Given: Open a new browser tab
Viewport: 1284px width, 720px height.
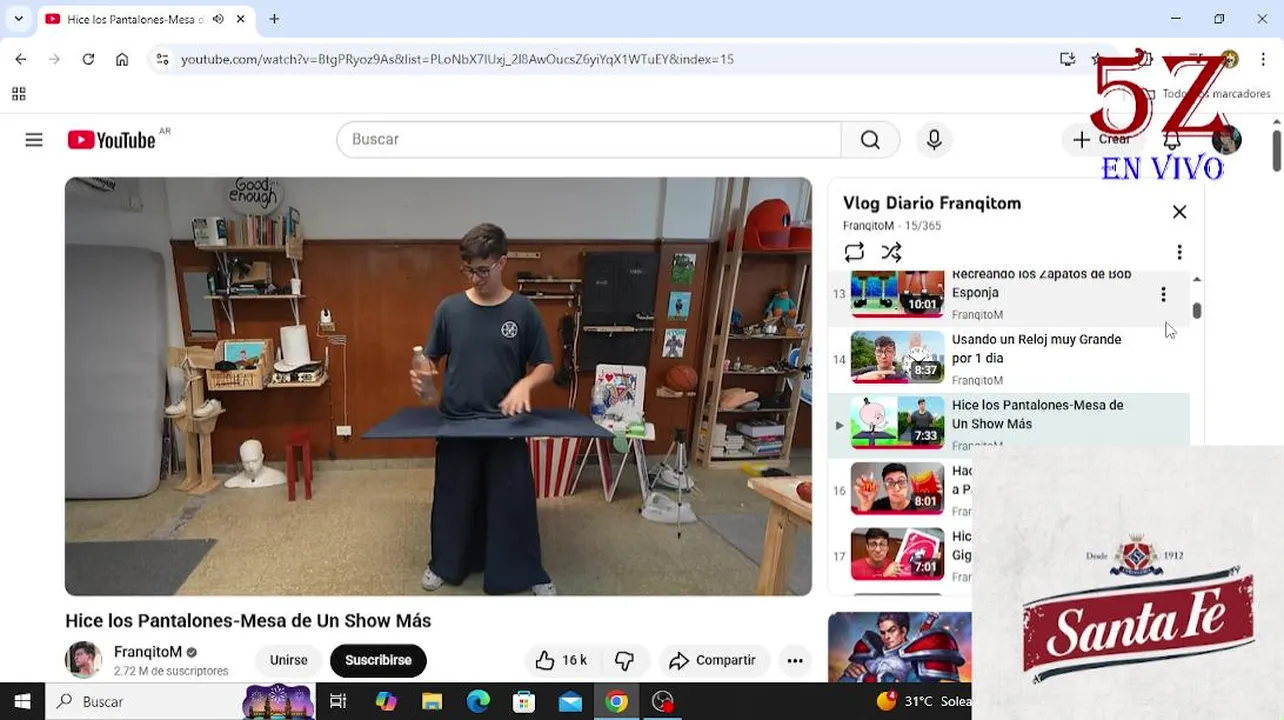Looking at the screenshot, I should coord(274,19).
